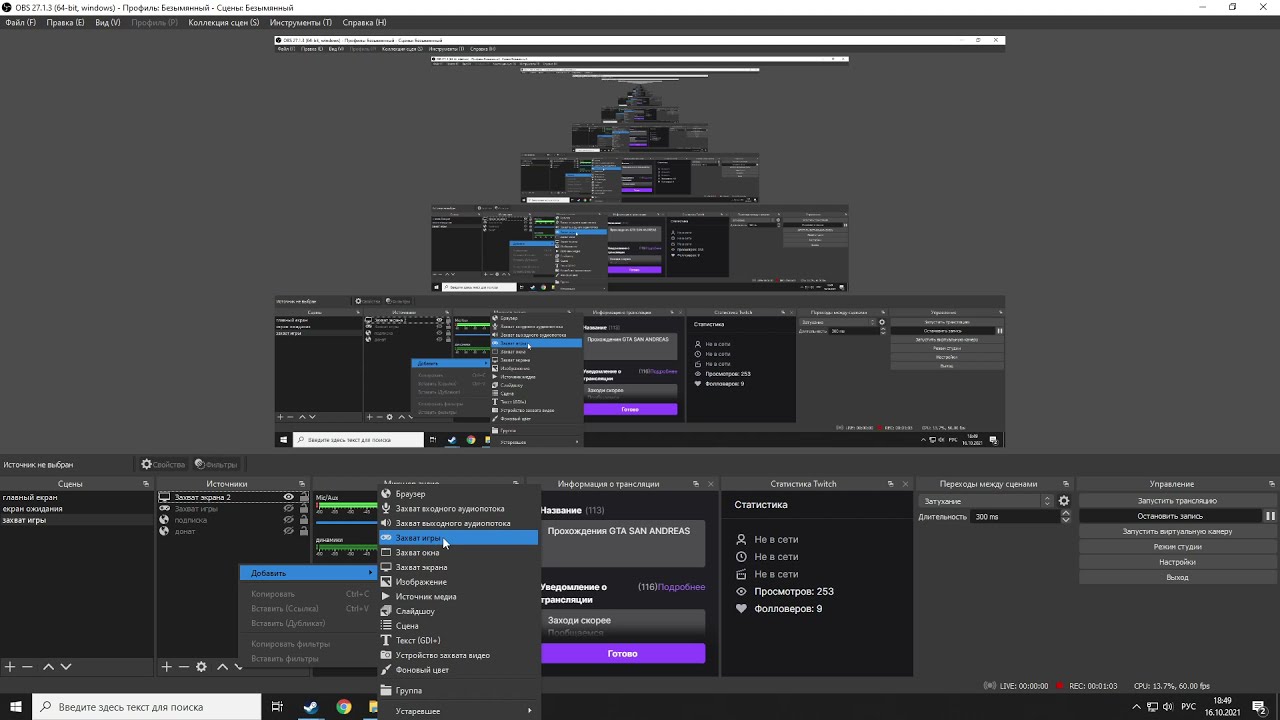Move scene up arrow in Сцены panel

coord(48,666)
